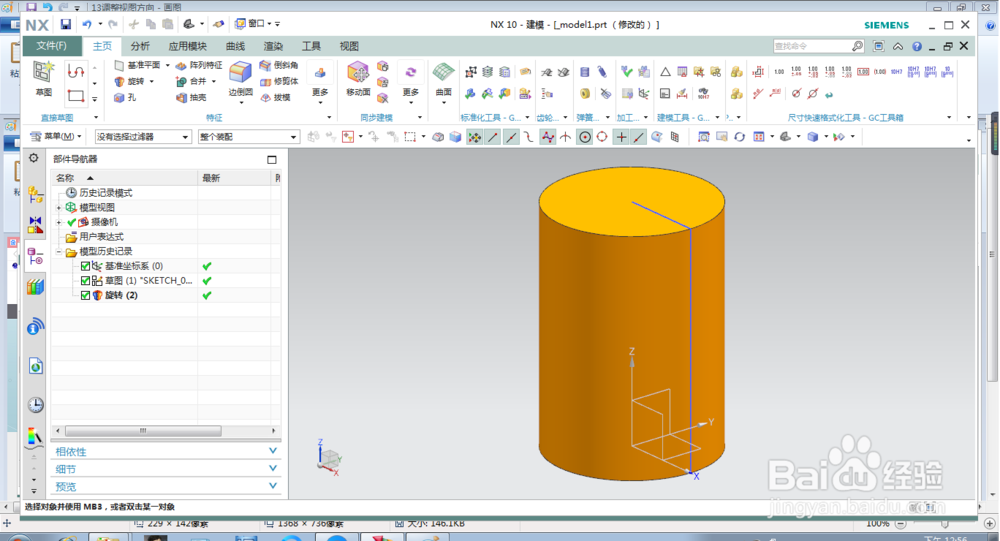This screenshot has height=541, width=1000.
Task: Click the save icon in title bar
Action: 66,24
